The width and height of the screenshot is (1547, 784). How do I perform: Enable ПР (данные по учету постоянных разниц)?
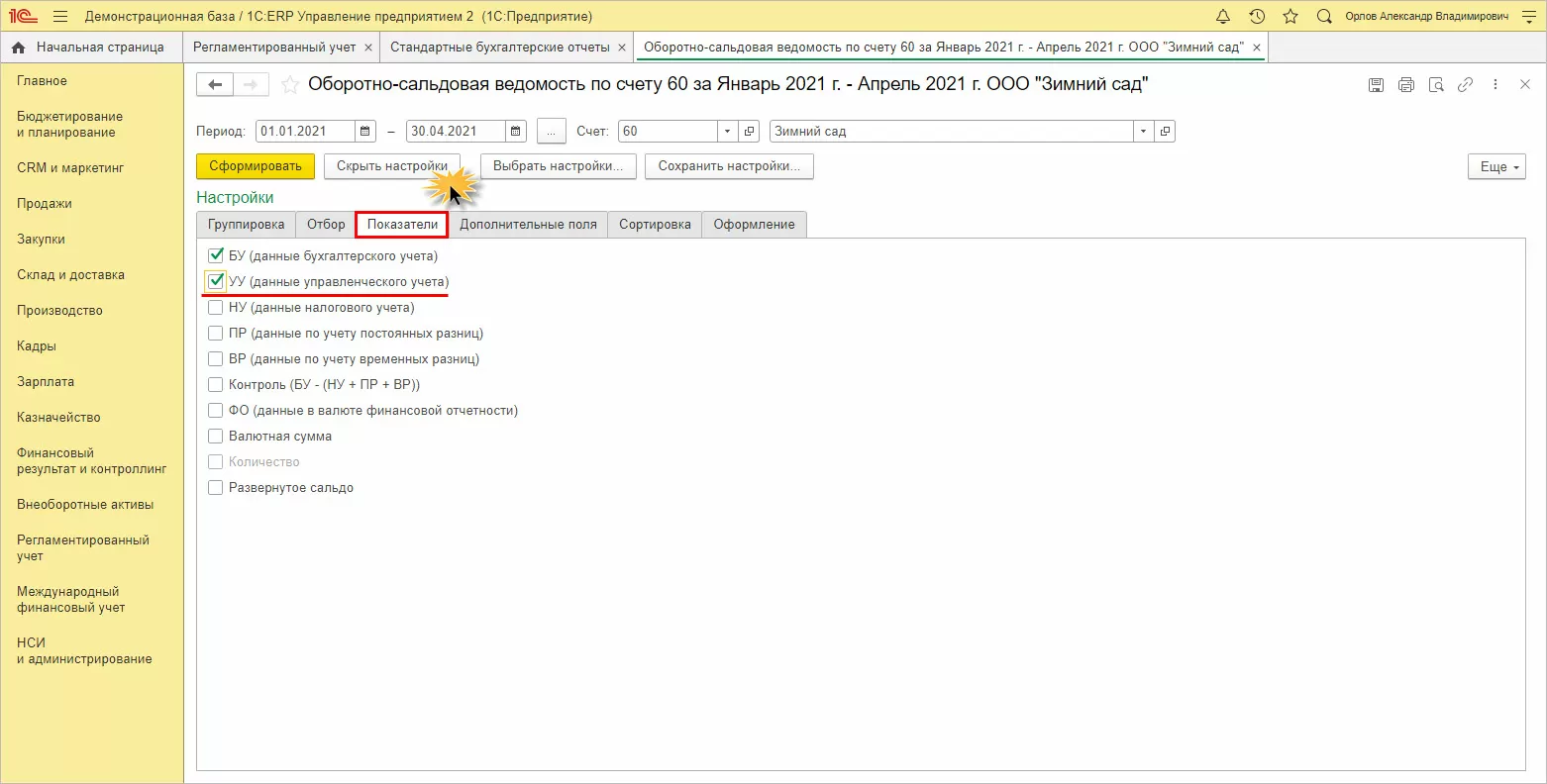[x=216, y=334]
